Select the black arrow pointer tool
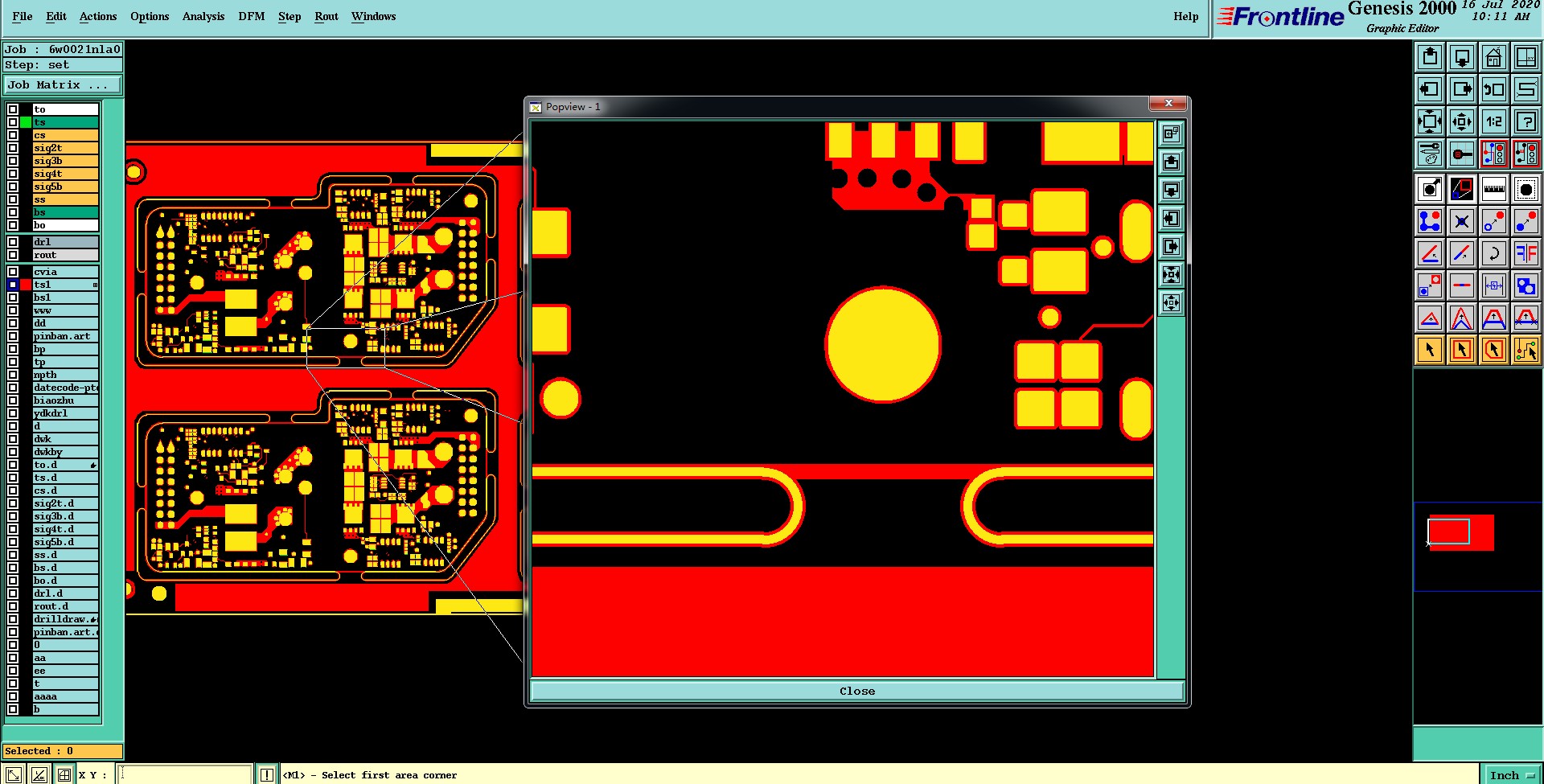The width and height of the screenshot is (1544, 784). (1430, 350)
